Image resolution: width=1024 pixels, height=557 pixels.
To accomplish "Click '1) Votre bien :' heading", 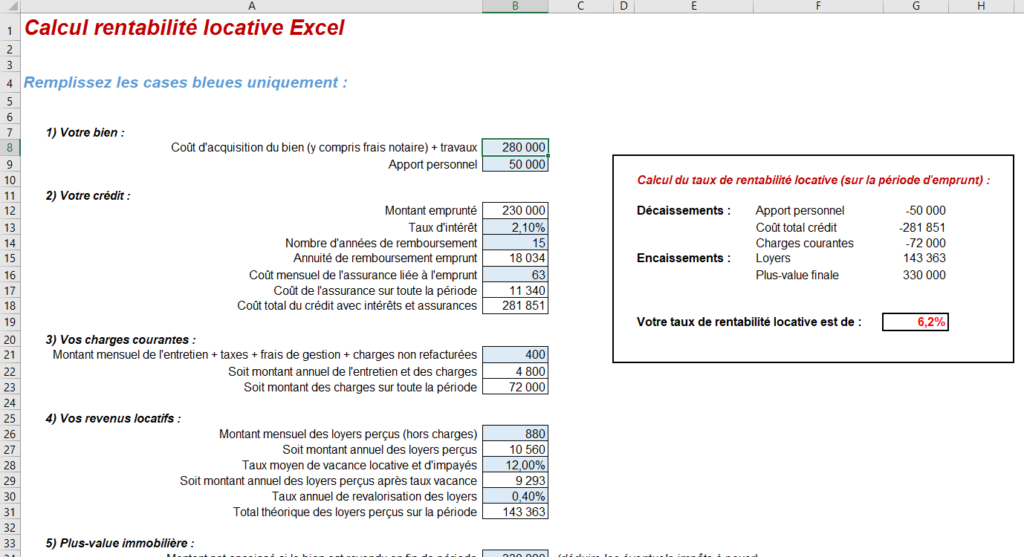I will pos(85,133).
